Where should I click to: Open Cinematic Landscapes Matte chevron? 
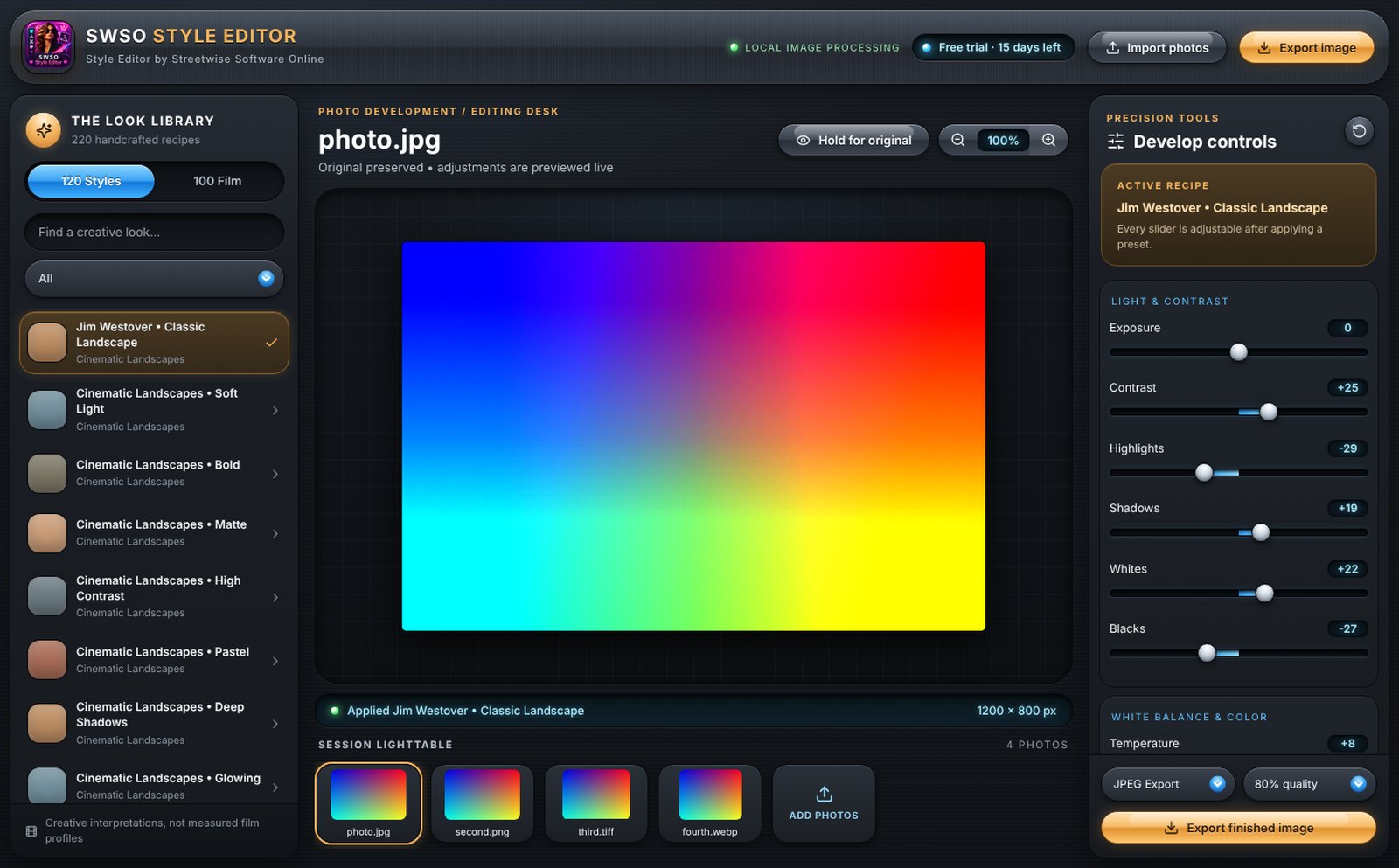275,533
